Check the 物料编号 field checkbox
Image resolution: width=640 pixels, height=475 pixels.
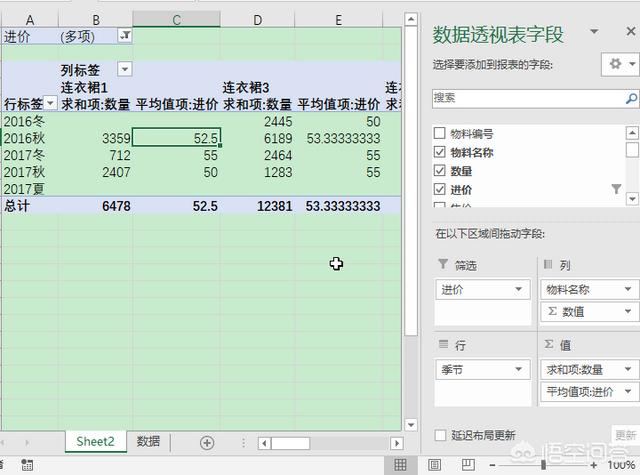440,134
